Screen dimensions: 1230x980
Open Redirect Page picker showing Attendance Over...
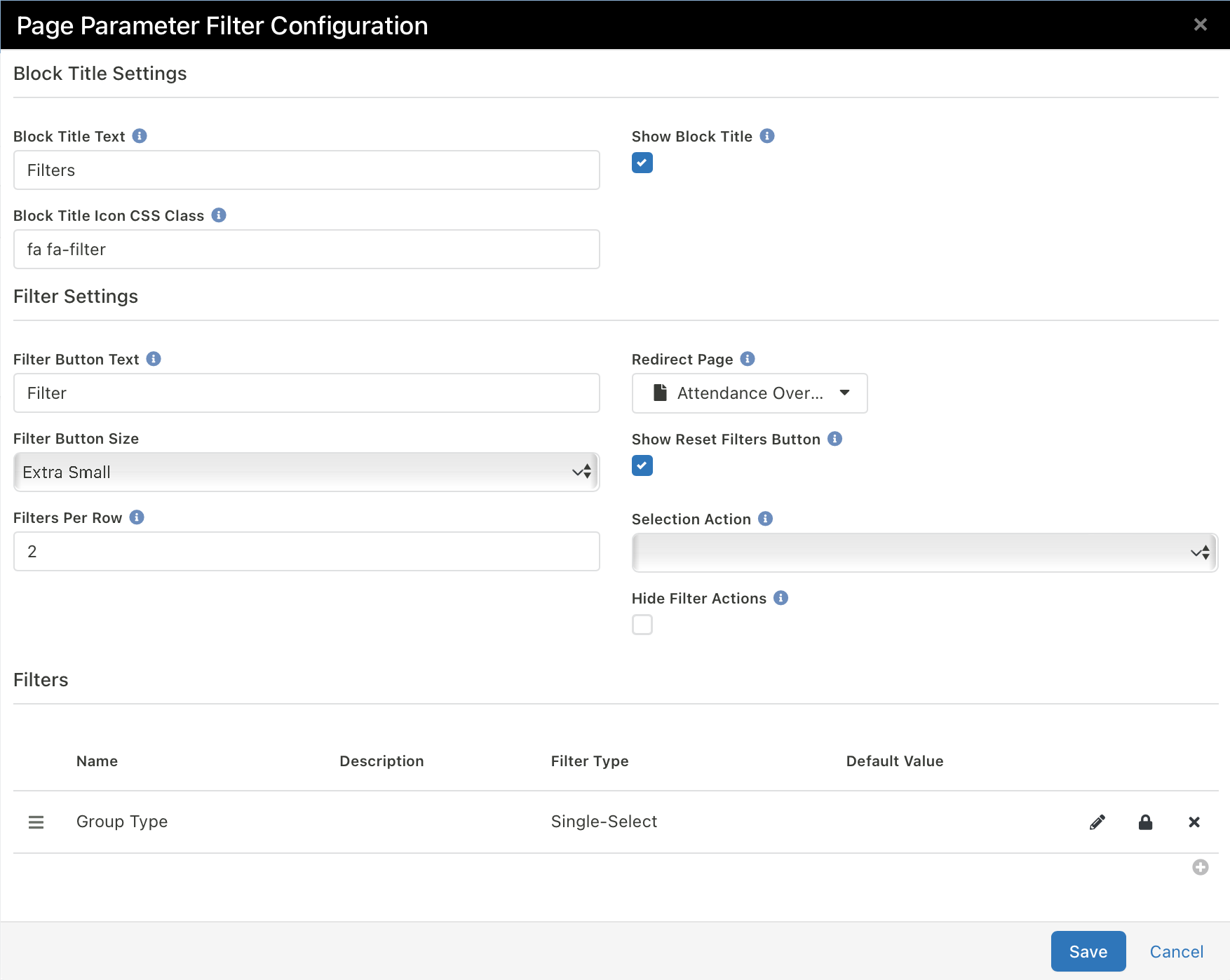coord(750,393)
